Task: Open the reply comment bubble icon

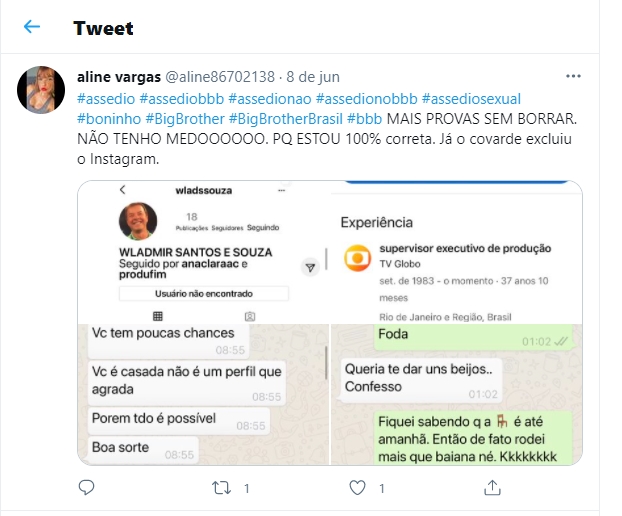Action: [86, 487]
